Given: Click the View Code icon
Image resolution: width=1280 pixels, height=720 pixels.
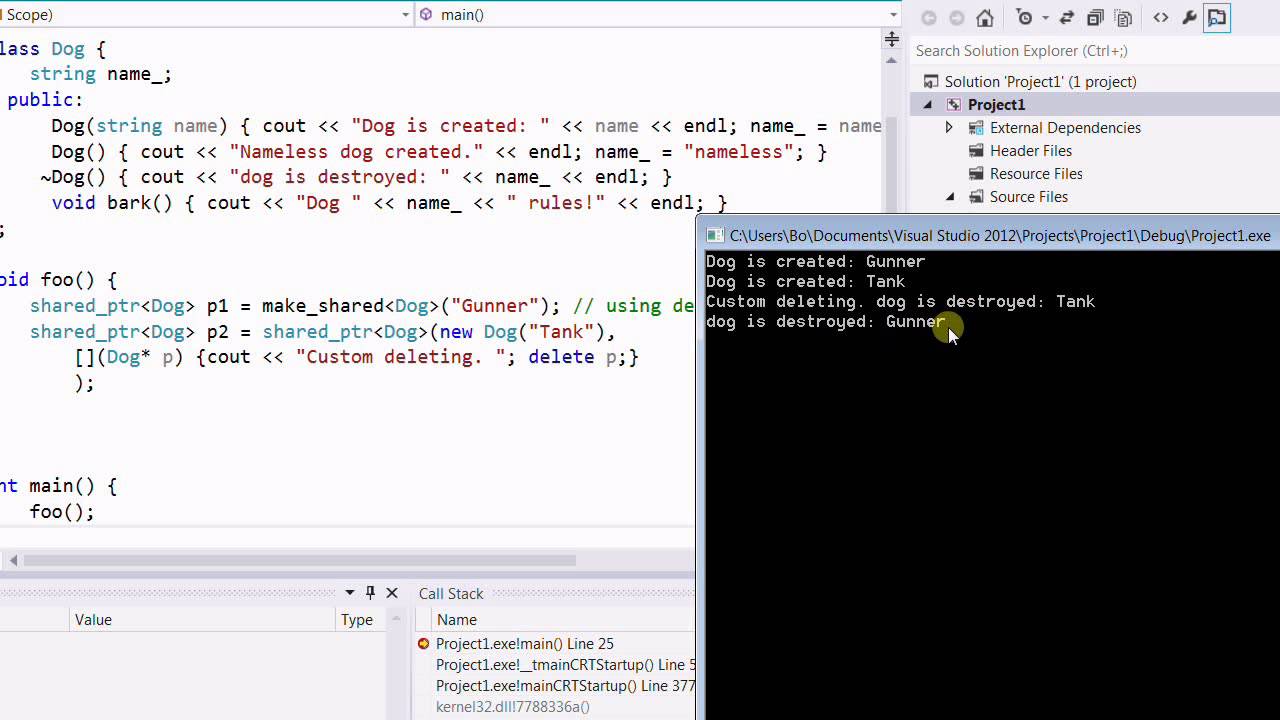Looking at the screenshot, I should click(1160, 18).
